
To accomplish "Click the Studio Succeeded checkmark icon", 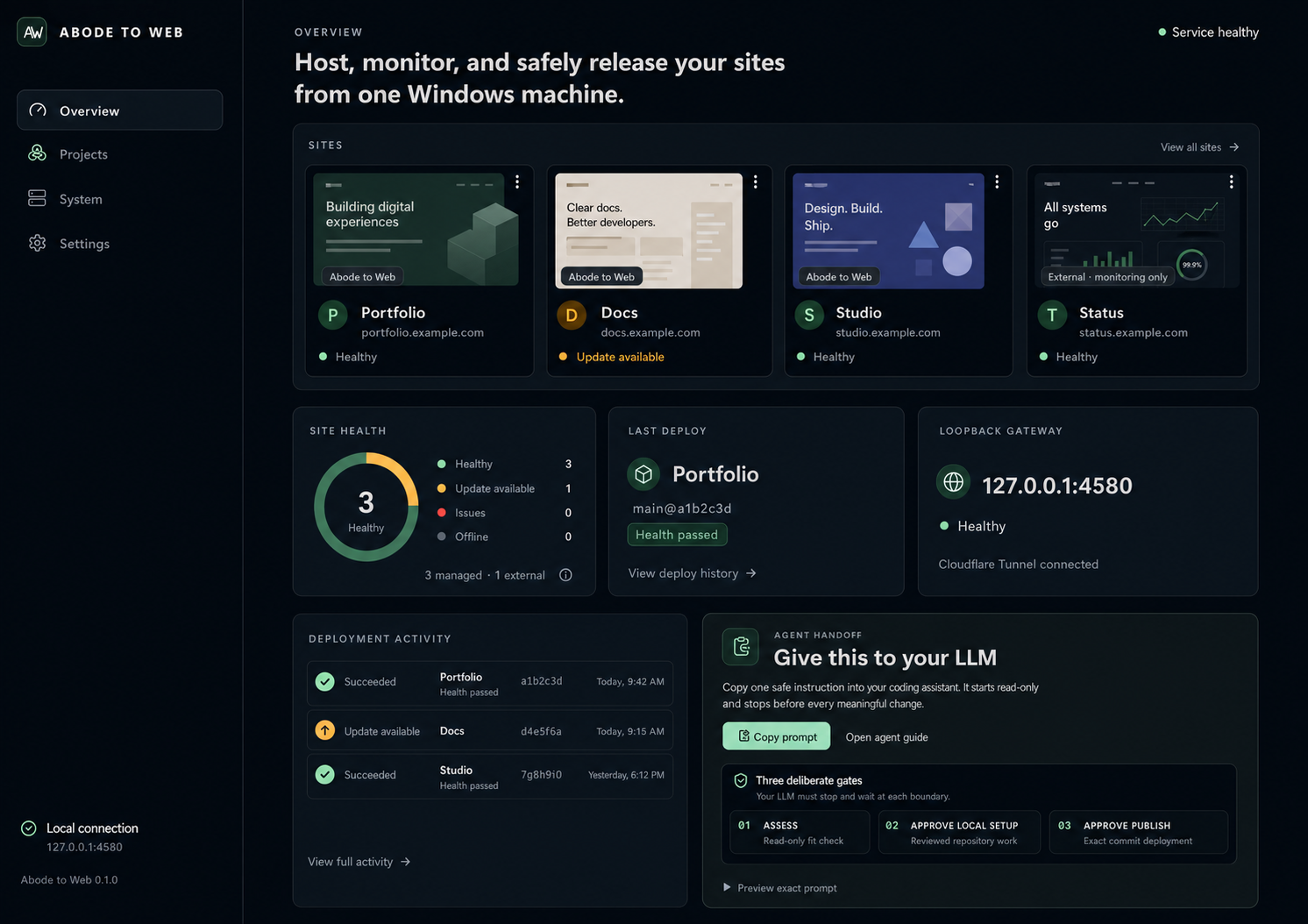I will (x=325, y=775).
